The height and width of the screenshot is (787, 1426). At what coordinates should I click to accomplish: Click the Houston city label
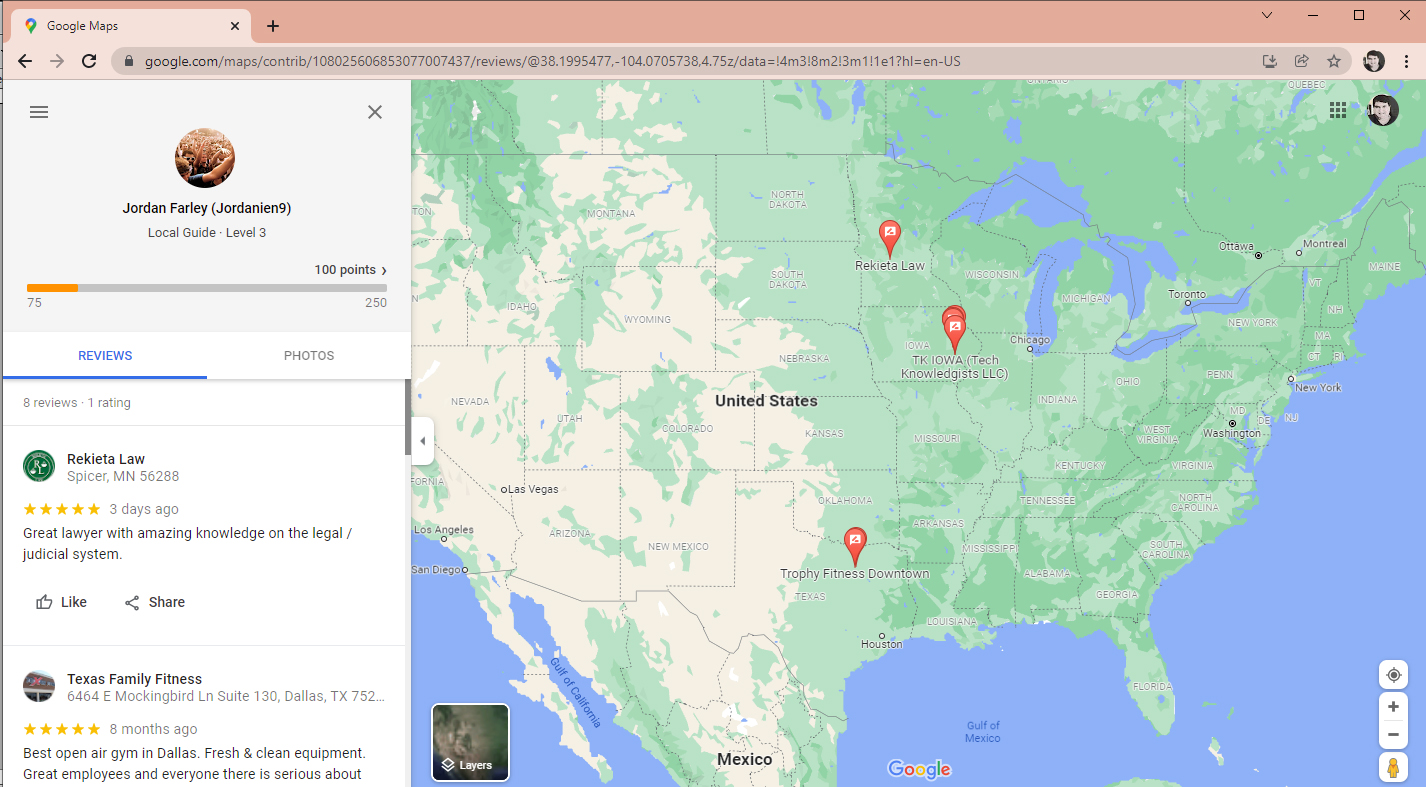click(882, 645)
